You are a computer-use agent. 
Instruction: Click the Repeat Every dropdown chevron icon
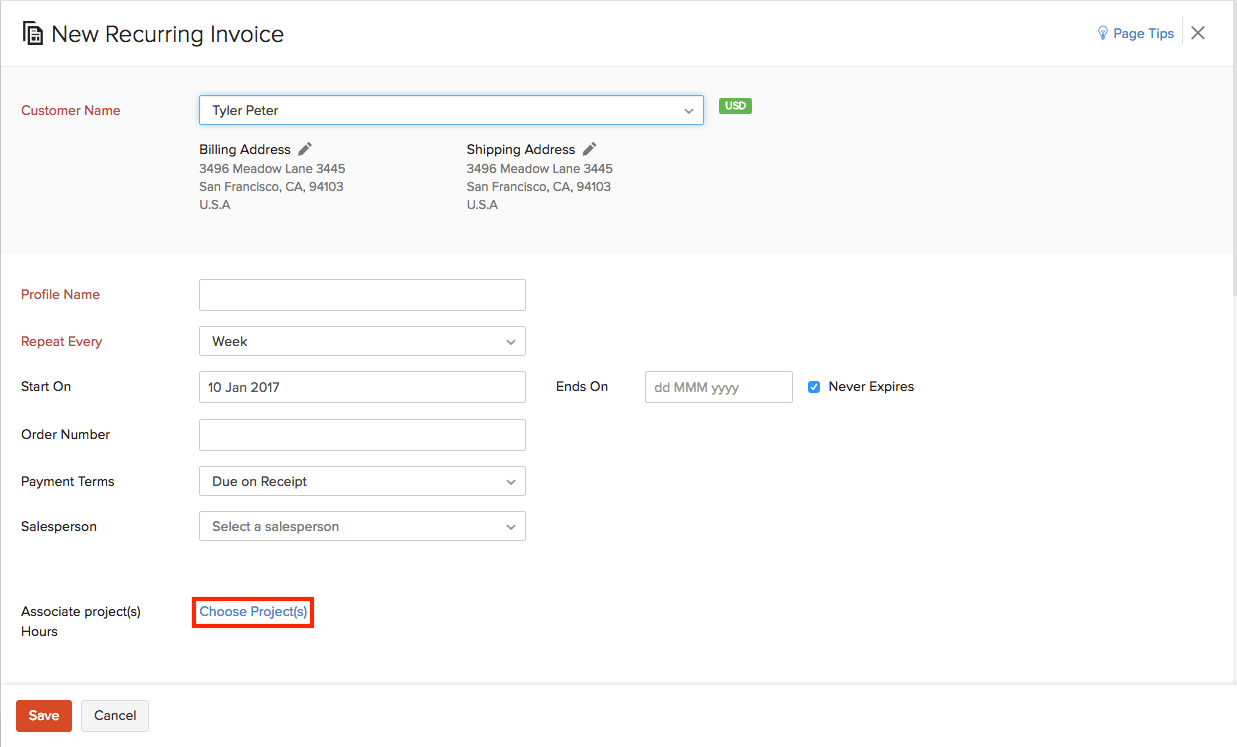(x=512, y=341)
